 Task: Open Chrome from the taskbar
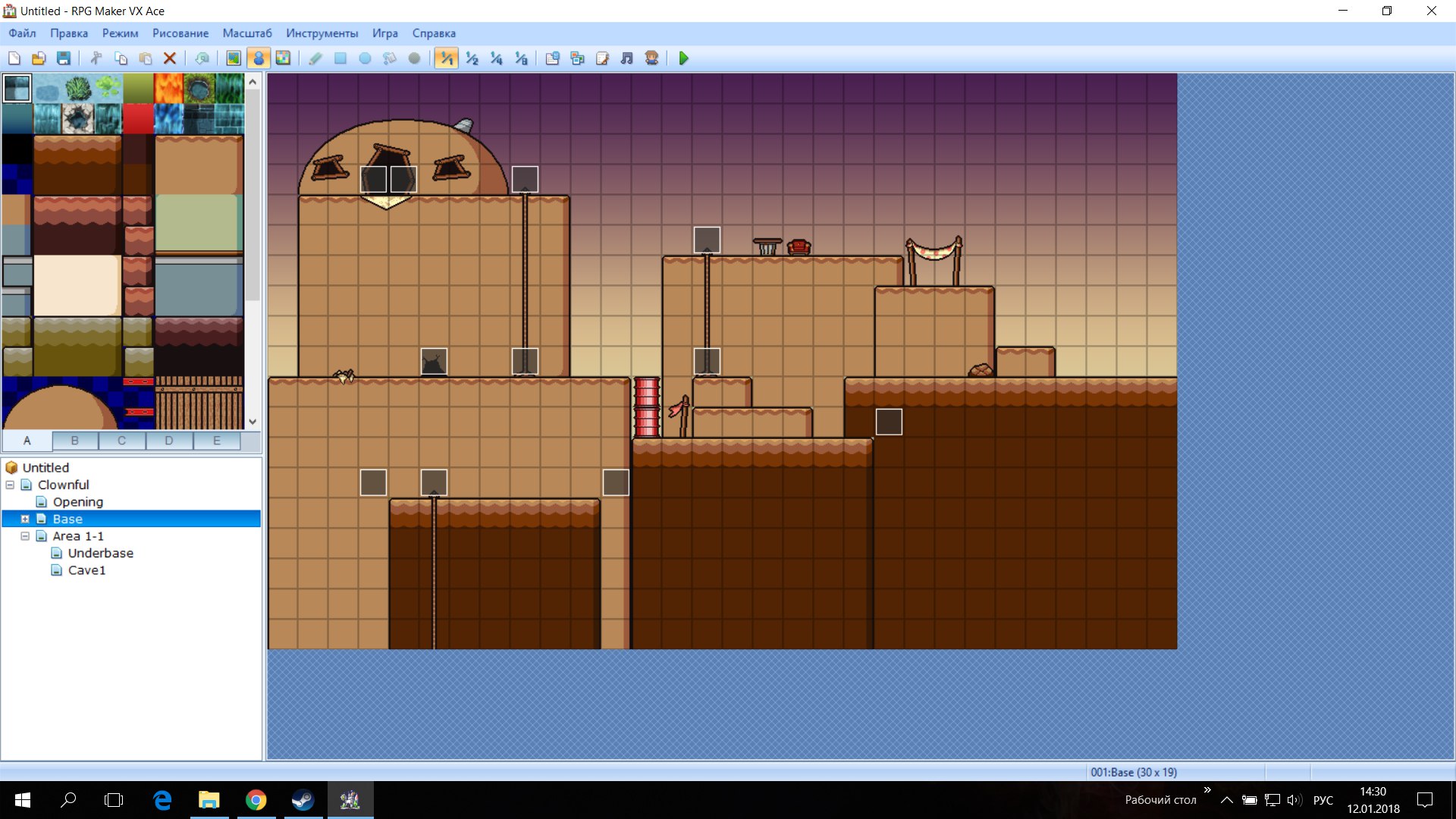pyautogui.click(x=256, y=800)
